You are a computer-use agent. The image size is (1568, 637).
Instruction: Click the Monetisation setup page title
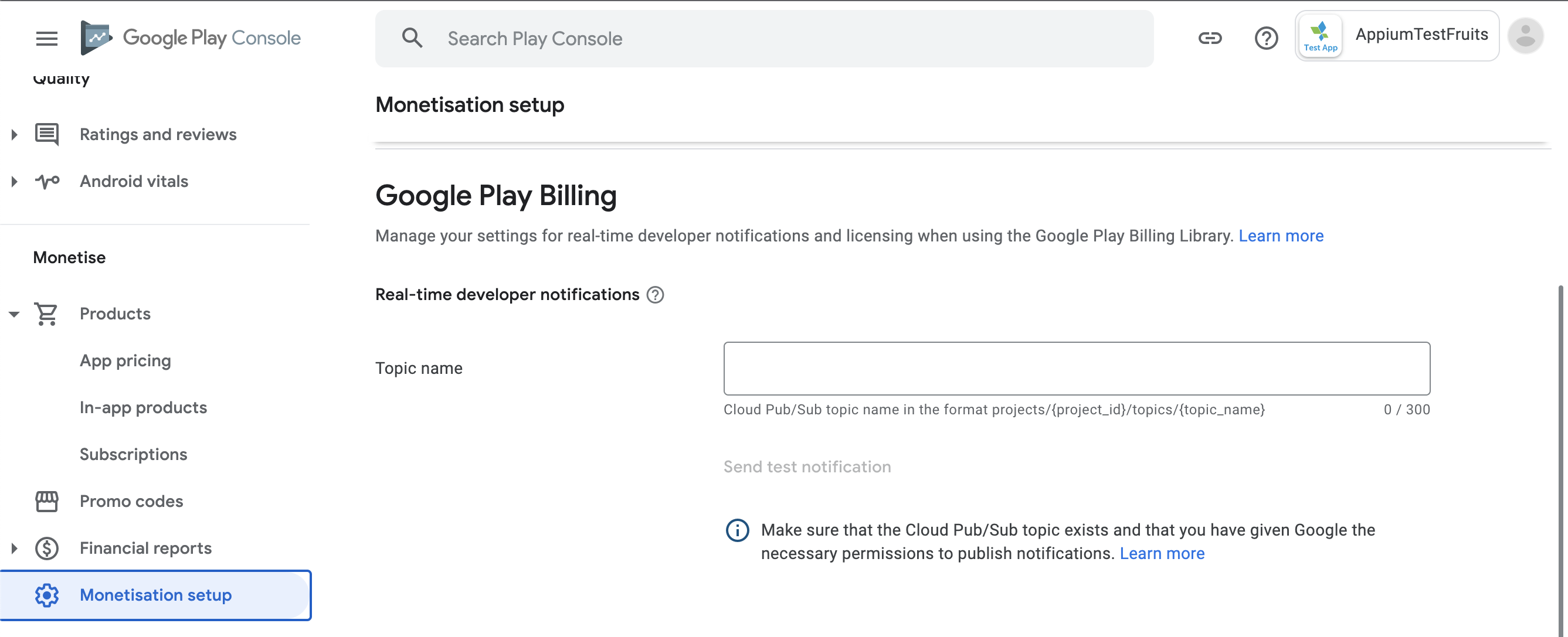(x=469, y=105)
